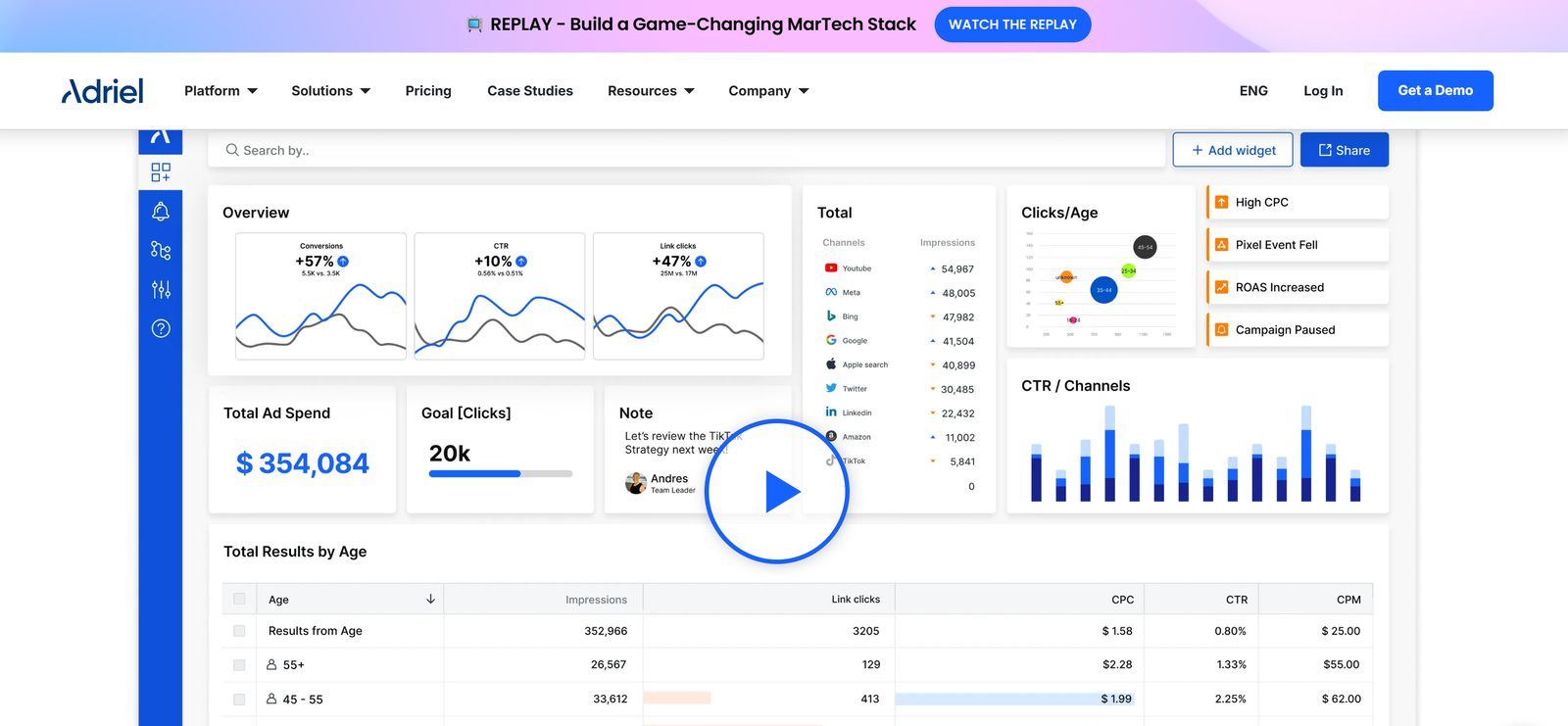
Task: Expand the Solutions dropdown menu
Action: 331,90
